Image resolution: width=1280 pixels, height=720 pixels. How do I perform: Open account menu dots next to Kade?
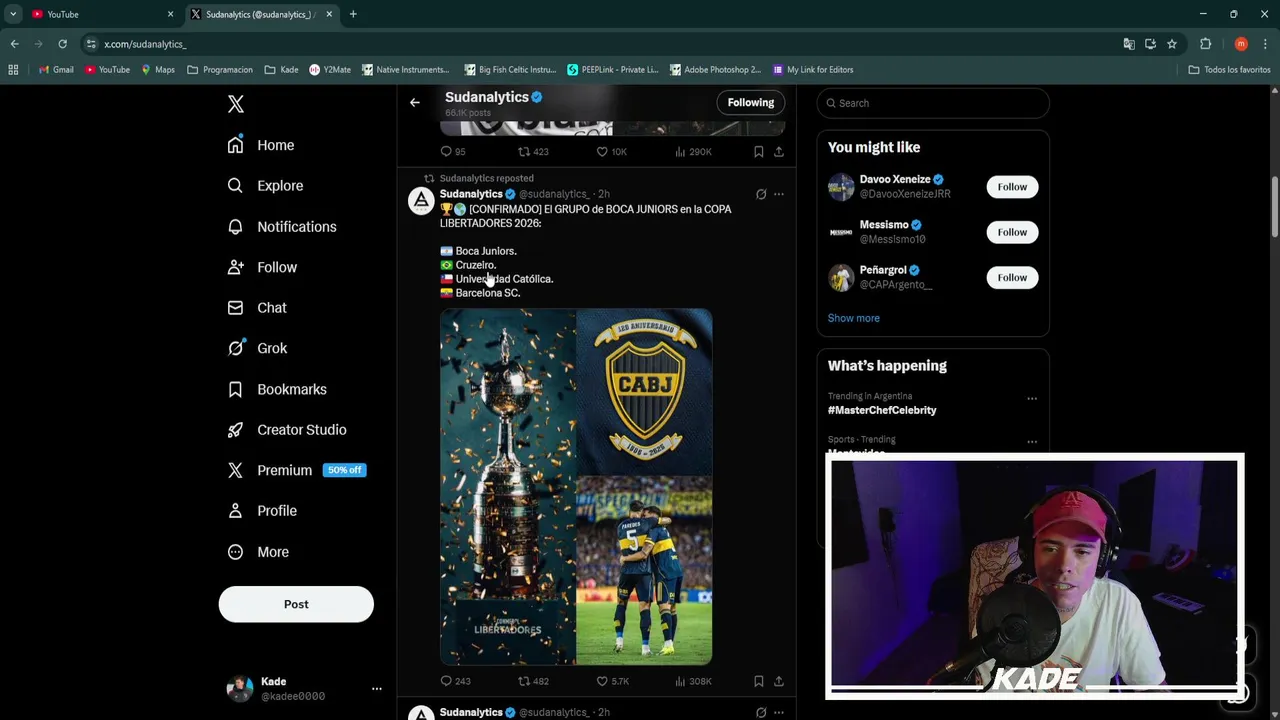376,689
